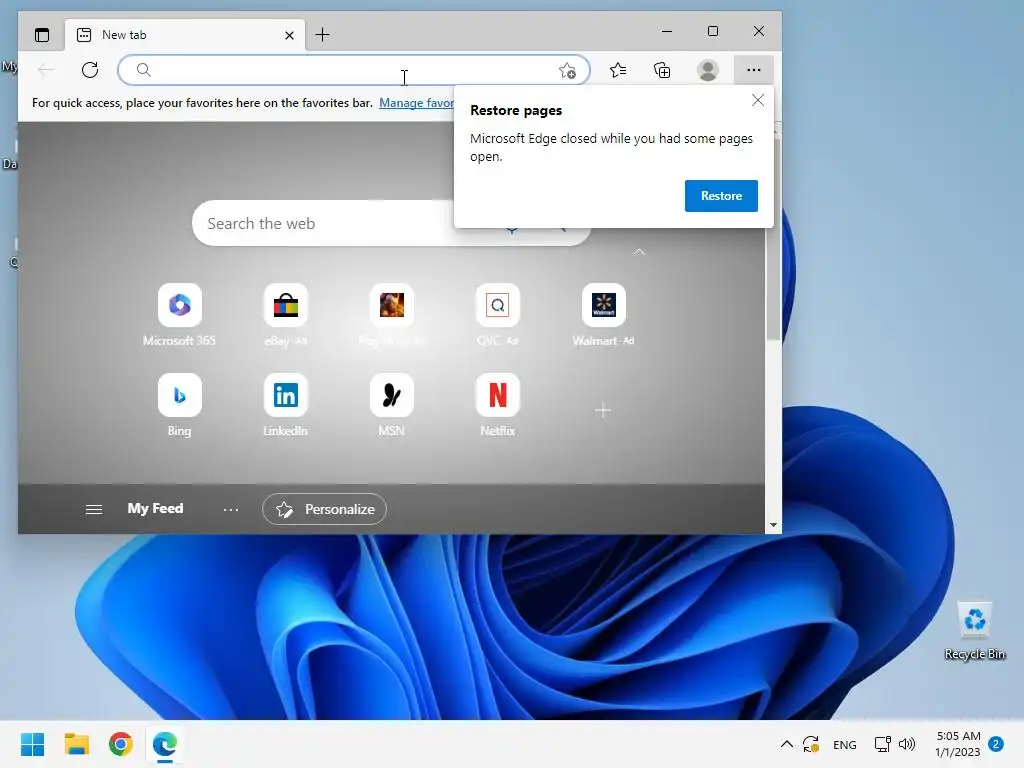Click the Edge taskbar icon
The image size is (1024, 768).
165,744
